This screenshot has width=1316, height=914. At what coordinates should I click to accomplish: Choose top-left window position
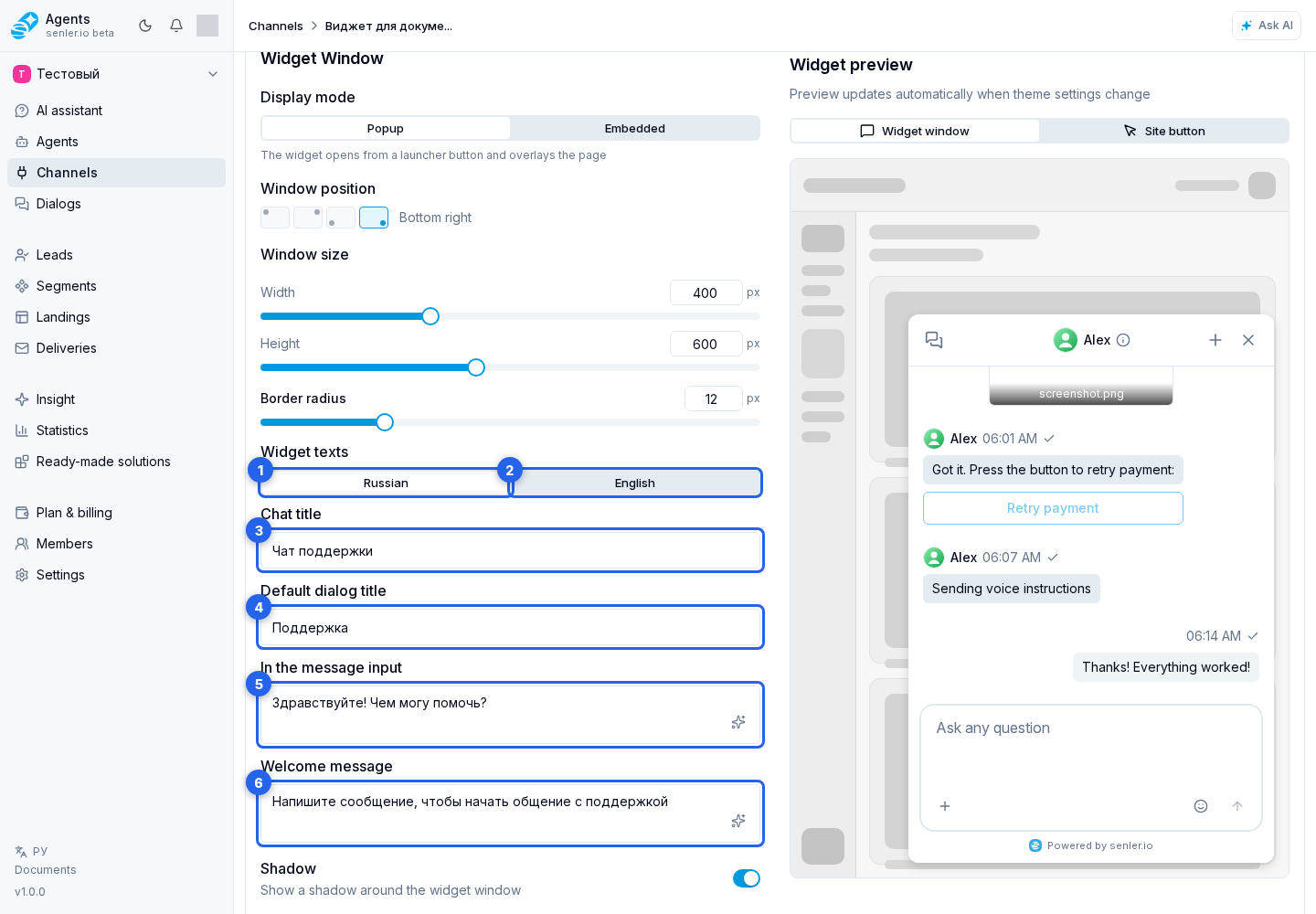[275, 218]
